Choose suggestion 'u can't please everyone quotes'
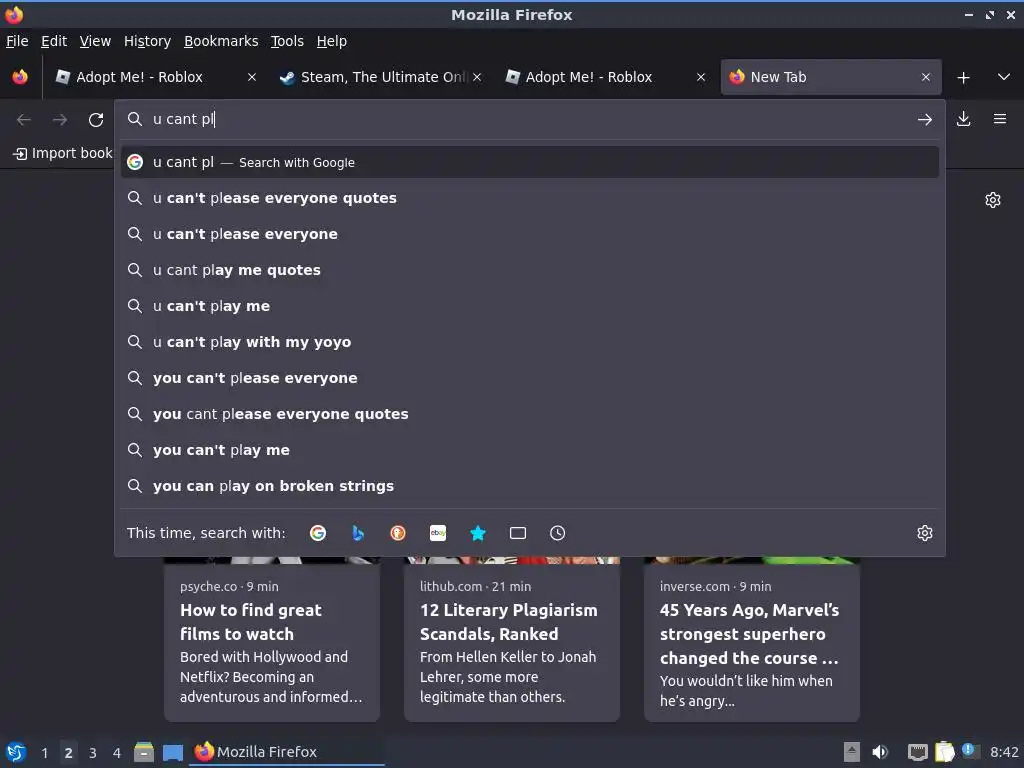 530,198
